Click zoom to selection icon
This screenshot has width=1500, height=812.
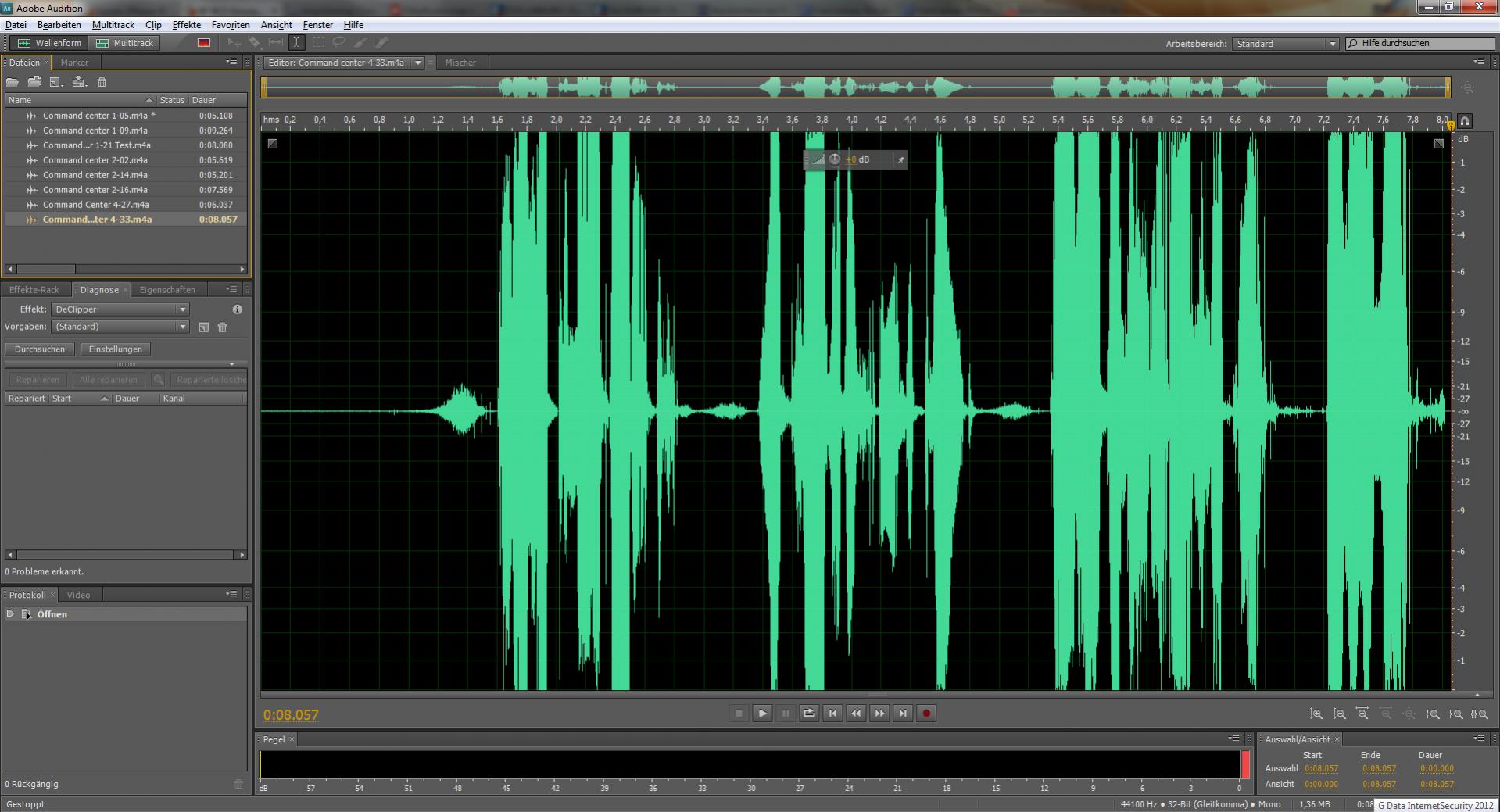(x=1479, y=714)
